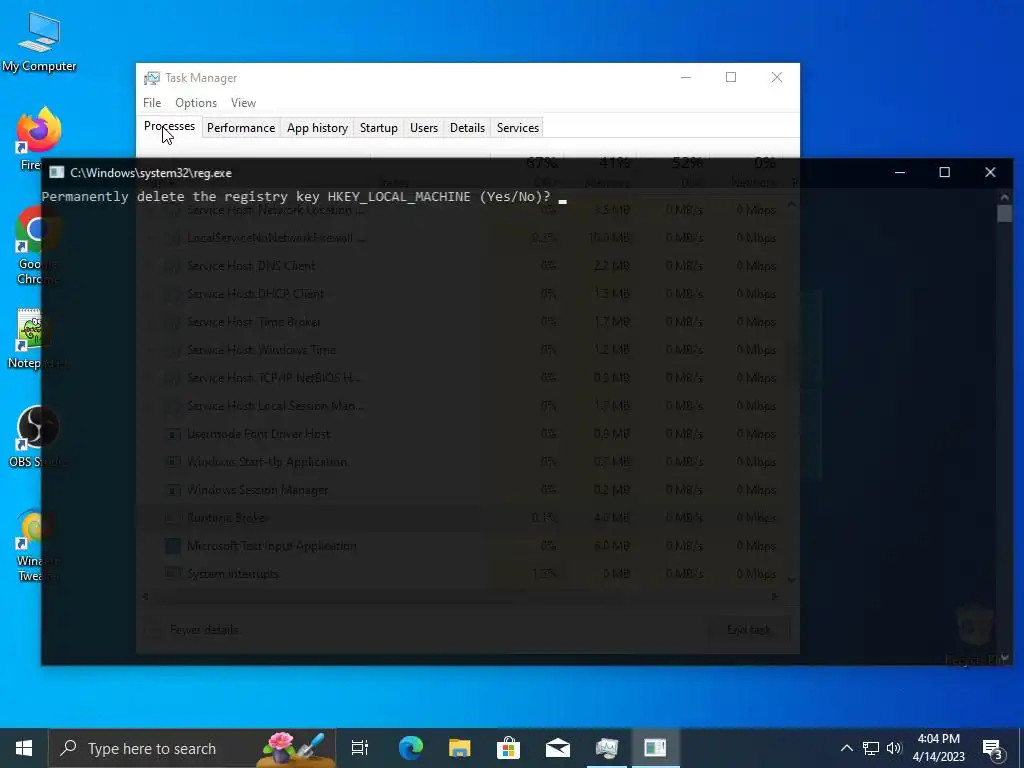Image resolution: width=1024 pixels, height=768 pixels.
Task: Click the console scrollbar up arrow
Action: click(x=1004, y=197)
